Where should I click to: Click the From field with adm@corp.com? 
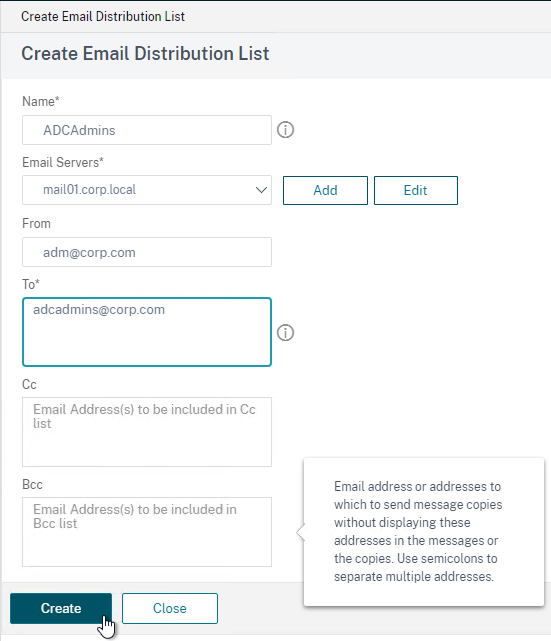point(147,252)
